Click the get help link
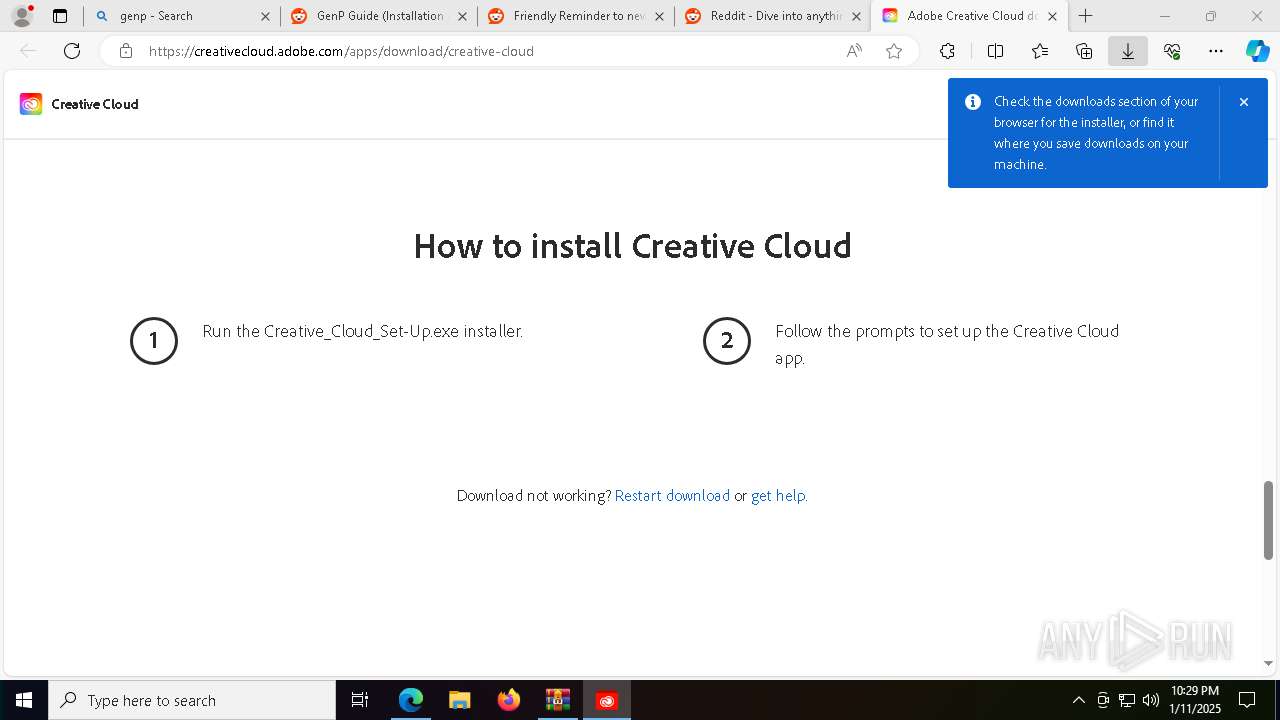Image resolution: width=1280 pixels, height=720 pixels. 778,496
